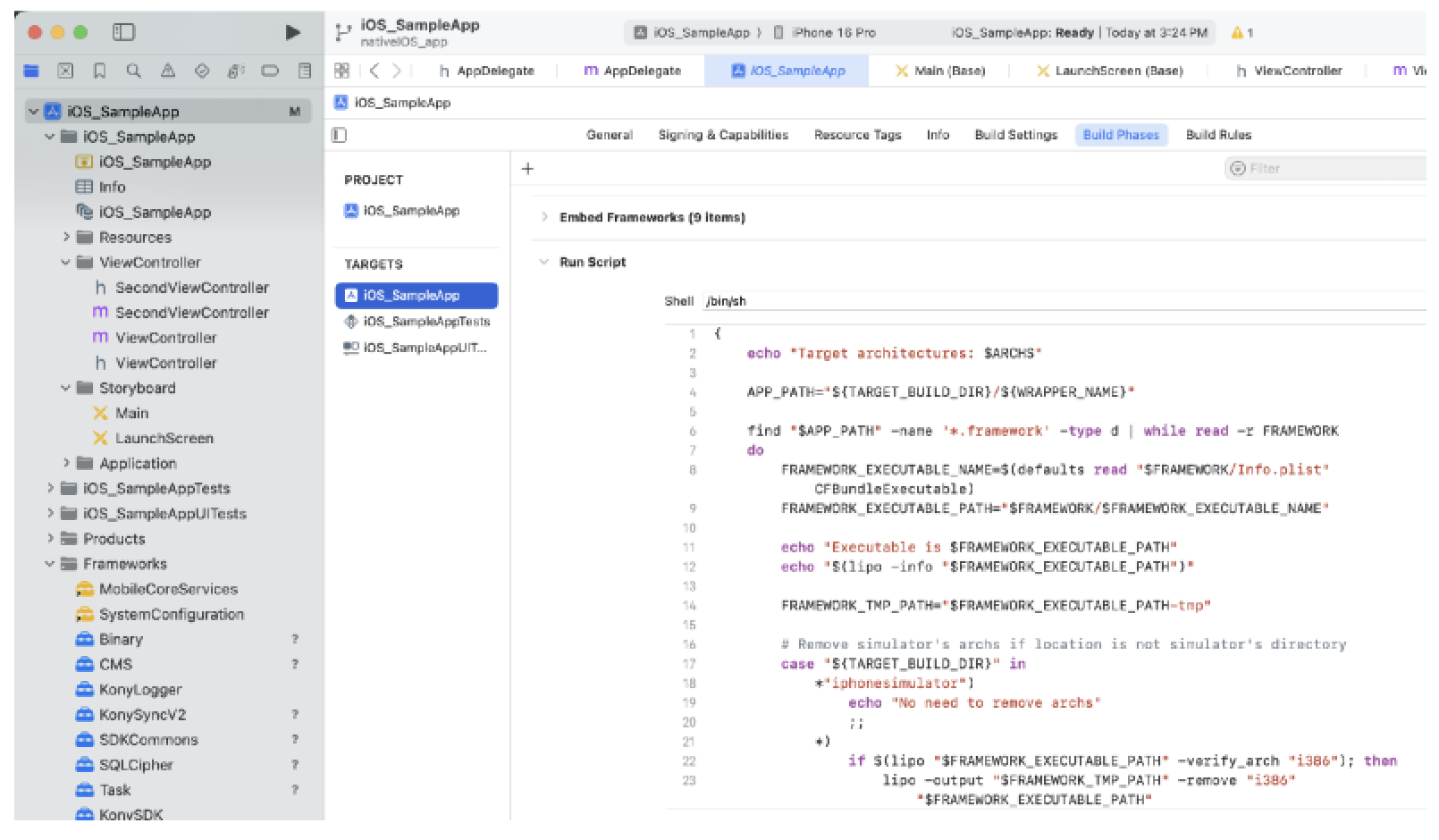Click the build phases Filter field

click(x=1326, y=168)
